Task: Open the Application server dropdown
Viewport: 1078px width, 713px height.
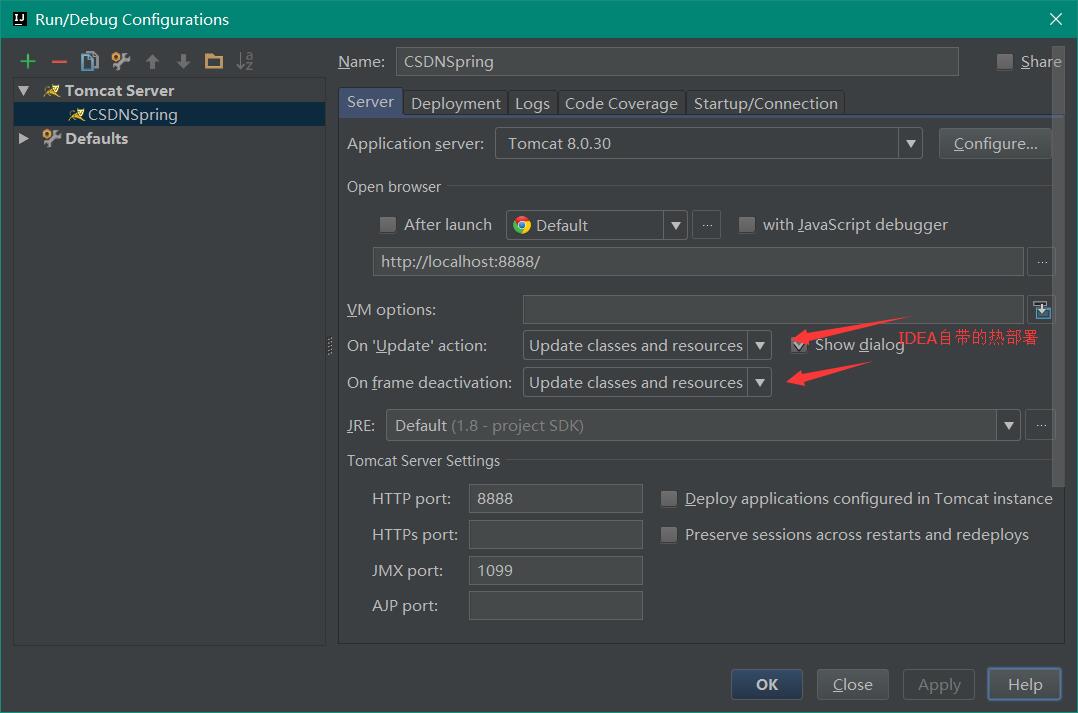Action: [910, 144]
